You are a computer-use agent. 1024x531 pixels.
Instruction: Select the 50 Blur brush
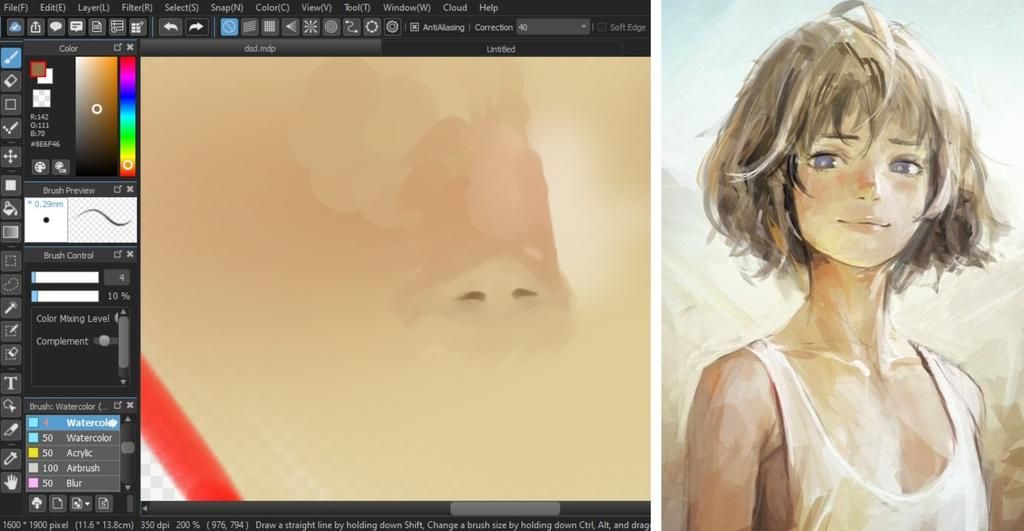[73, 483]
